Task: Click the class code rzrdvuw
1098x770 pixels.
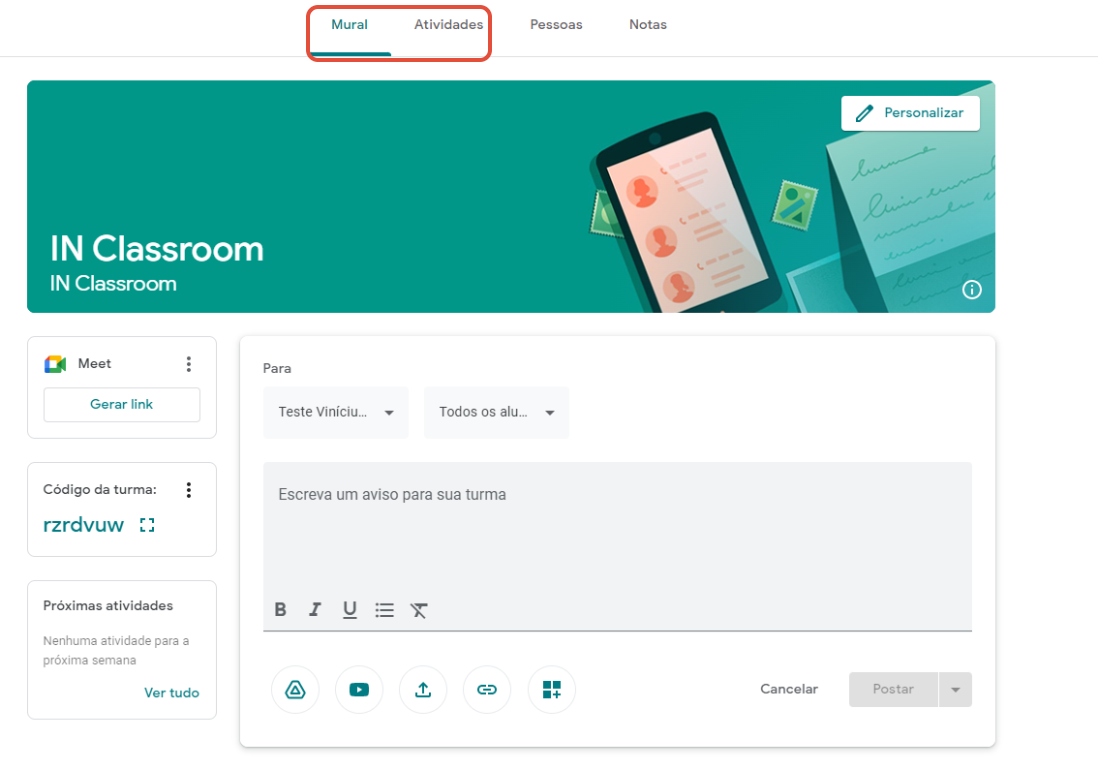Action: [83, 525]
